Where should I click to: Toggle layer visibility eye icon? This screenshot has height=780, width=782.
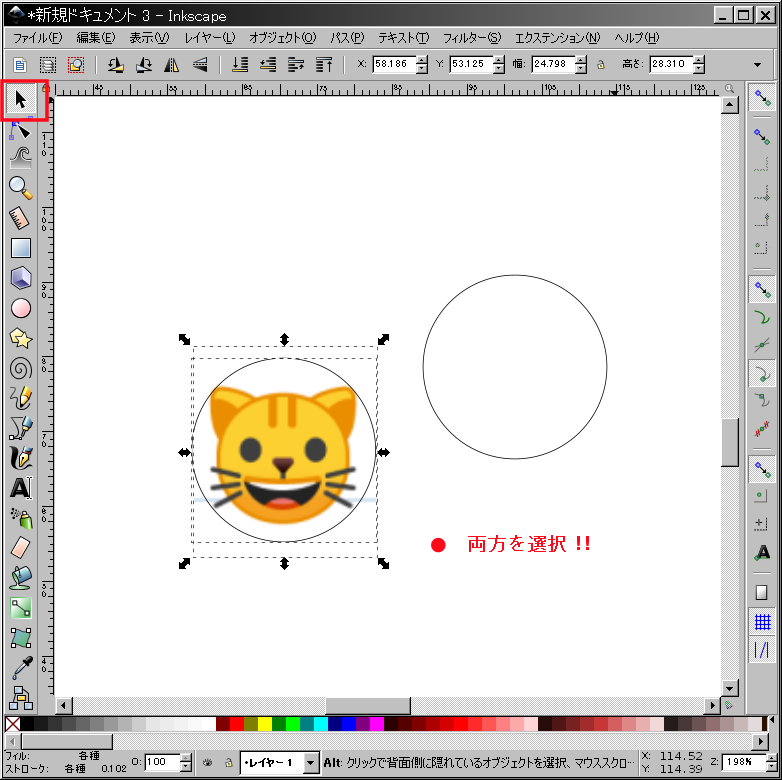point(207,763)
